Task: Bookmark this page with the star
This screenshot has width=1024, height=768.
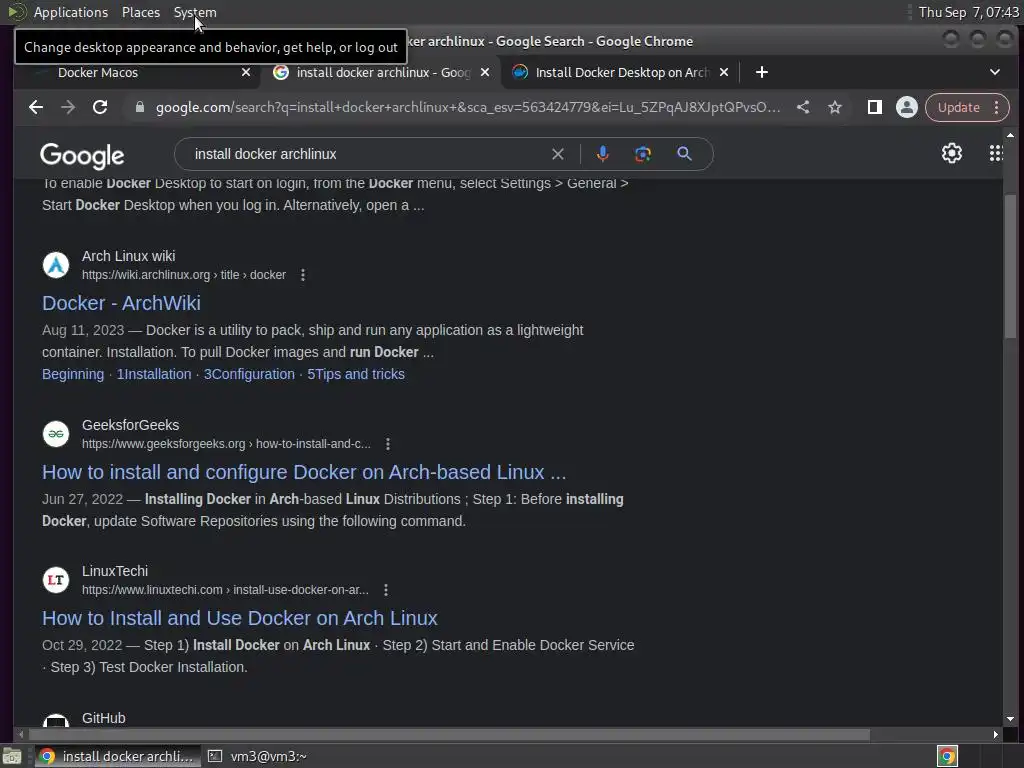Action: pos(835,107)
